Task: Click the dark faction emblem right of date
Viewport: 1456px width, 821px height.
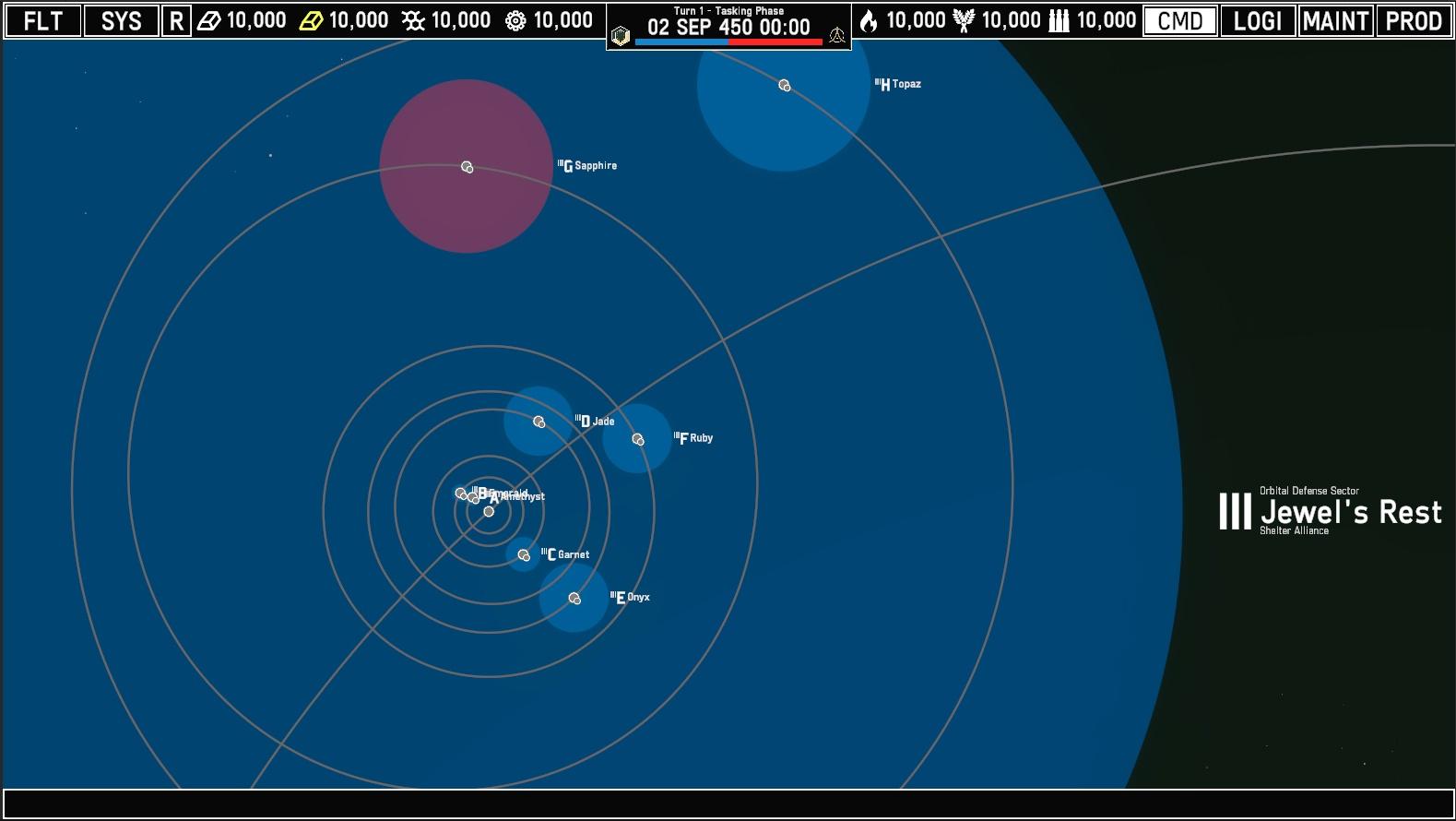Action: pyautogui.click(x=836, y=35)
